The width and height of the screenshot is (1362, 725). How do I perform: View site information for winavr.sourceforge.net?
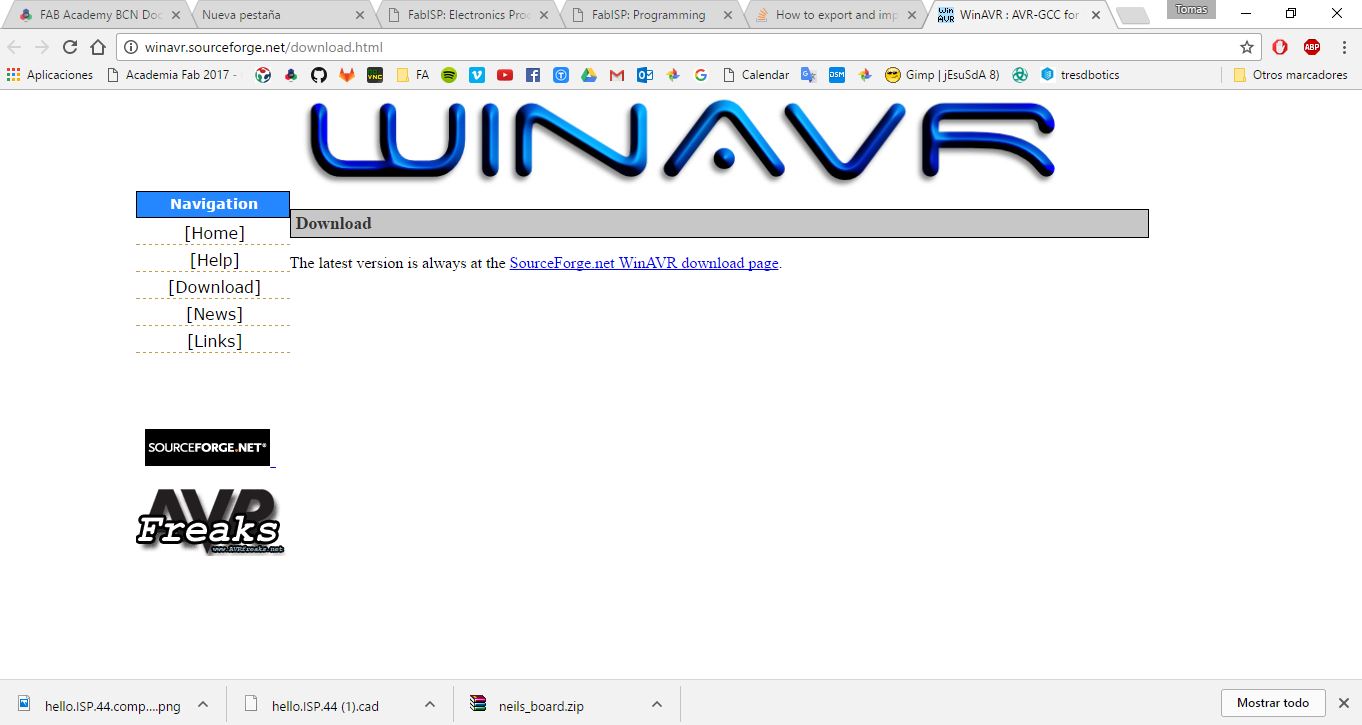(130, 47)
